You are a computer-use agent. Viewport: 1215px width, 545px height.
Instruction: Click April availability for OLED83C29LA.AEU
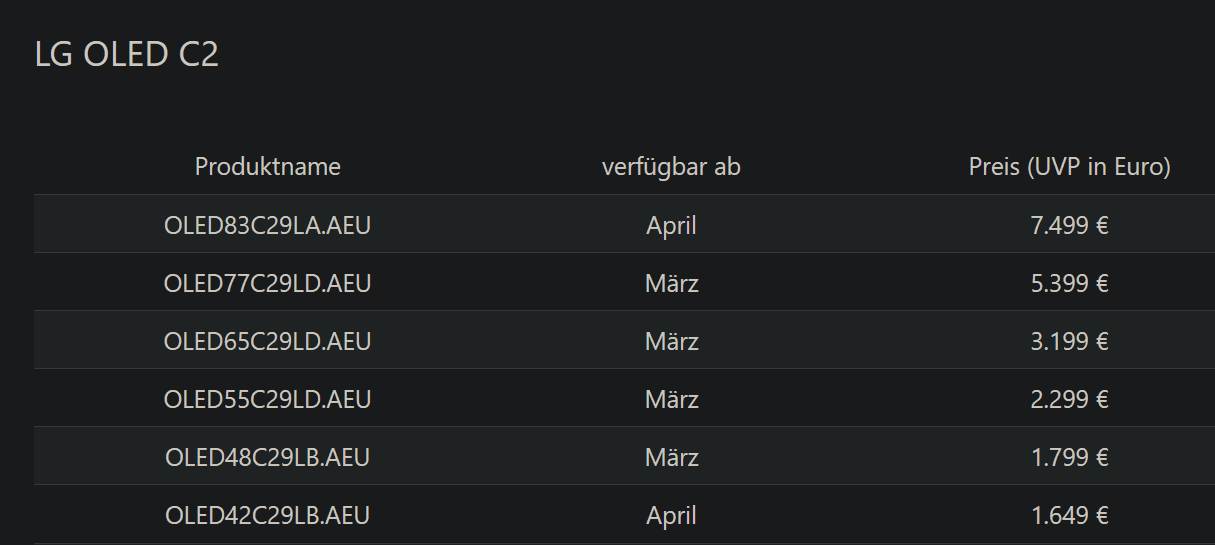(x=671, y=225)
